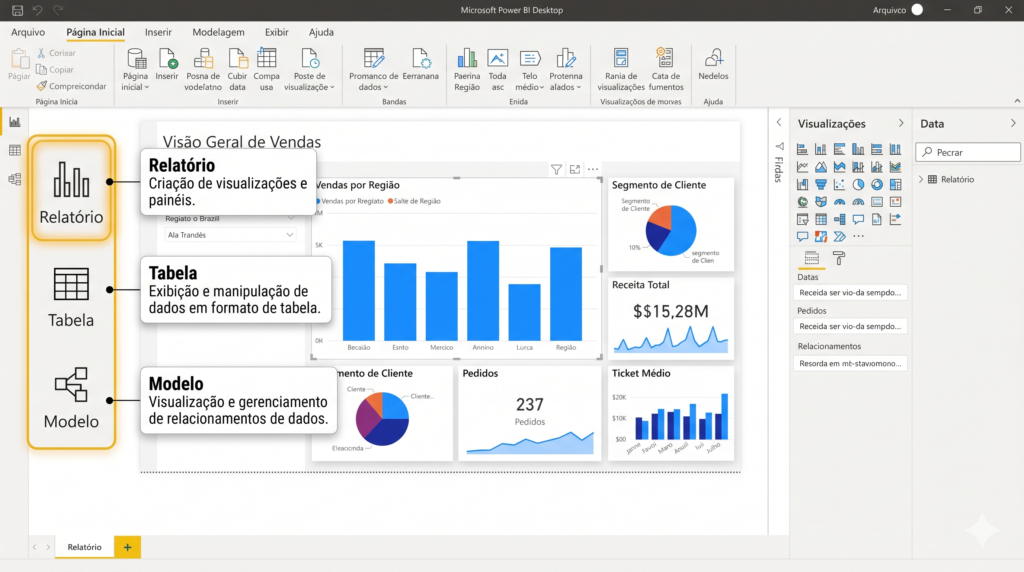Collapse the ribbon with caret arrow
The height and width of the screenshot is (572, 1024).
click(1017, 101)
